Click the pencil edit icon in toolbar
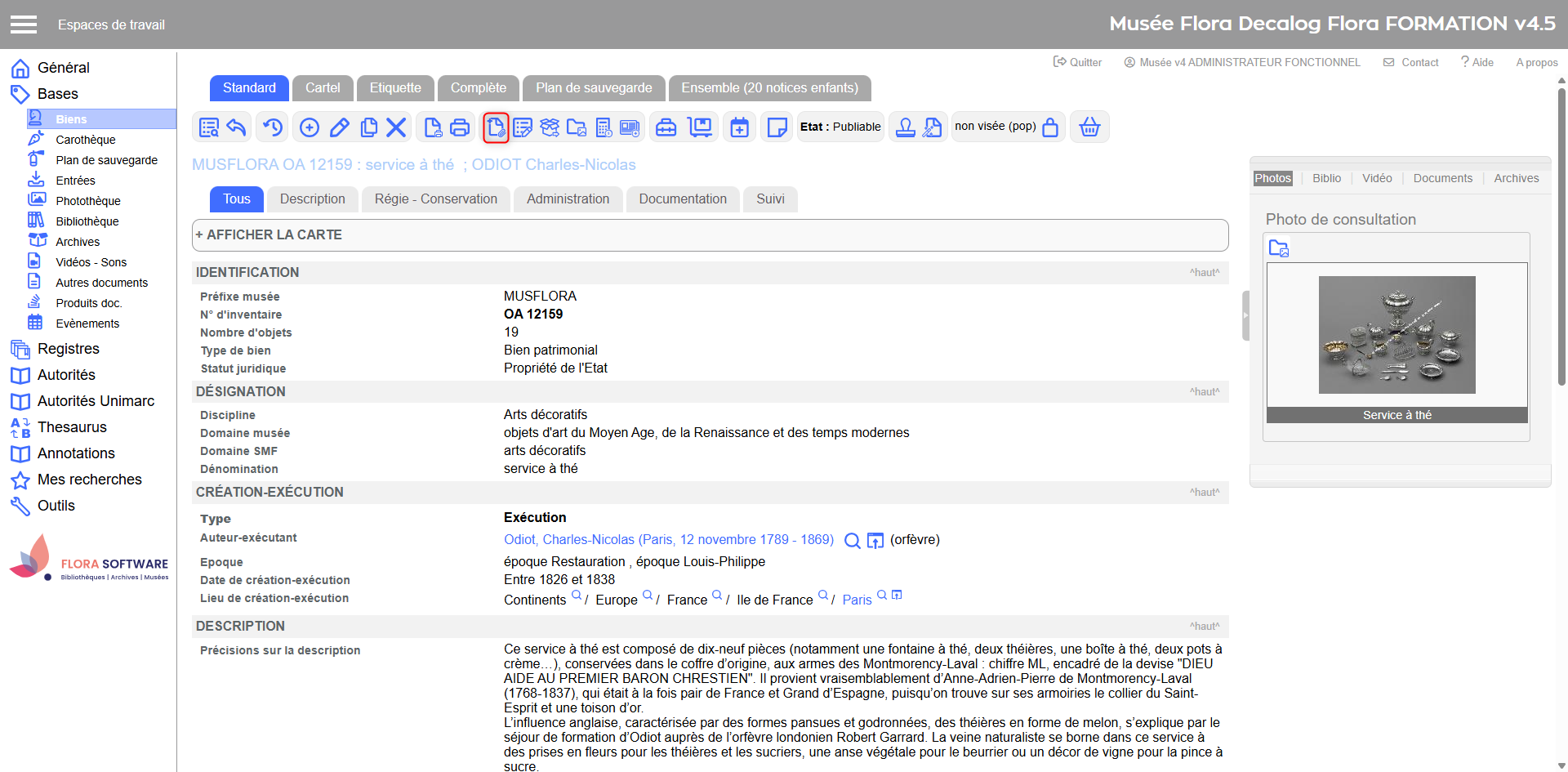 tap(340, 127)
